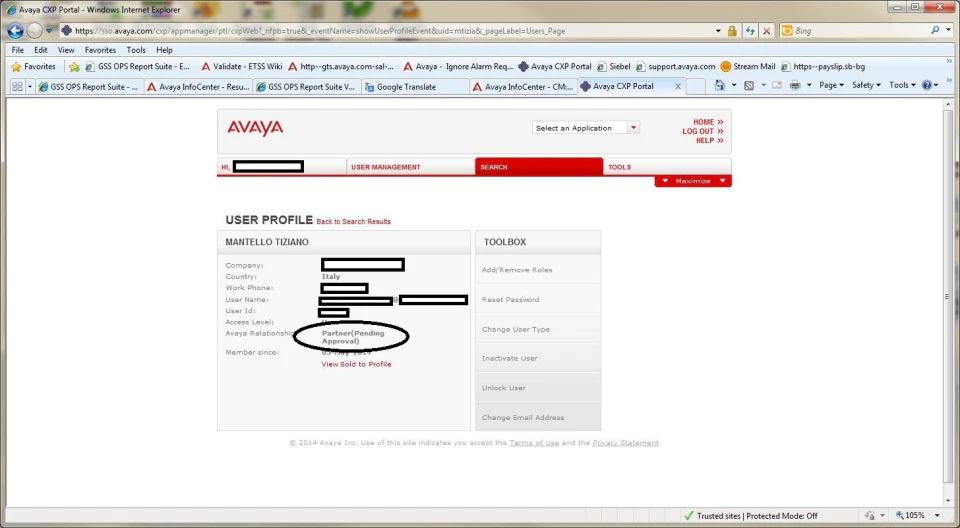Open the tab list dropdown arrow

[x=29, y=86]
